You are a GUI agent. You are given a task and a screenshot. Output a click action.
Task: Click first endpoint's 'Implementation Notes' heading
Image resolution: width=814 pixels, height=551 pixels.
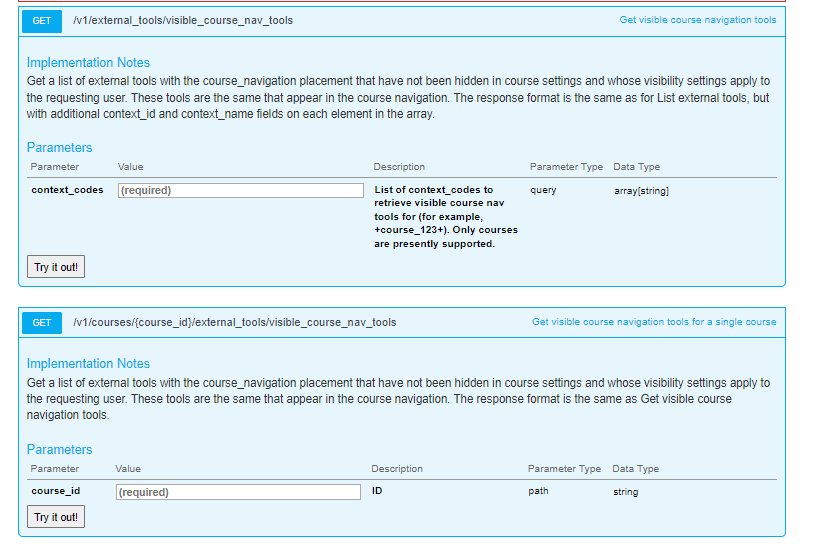88,63
